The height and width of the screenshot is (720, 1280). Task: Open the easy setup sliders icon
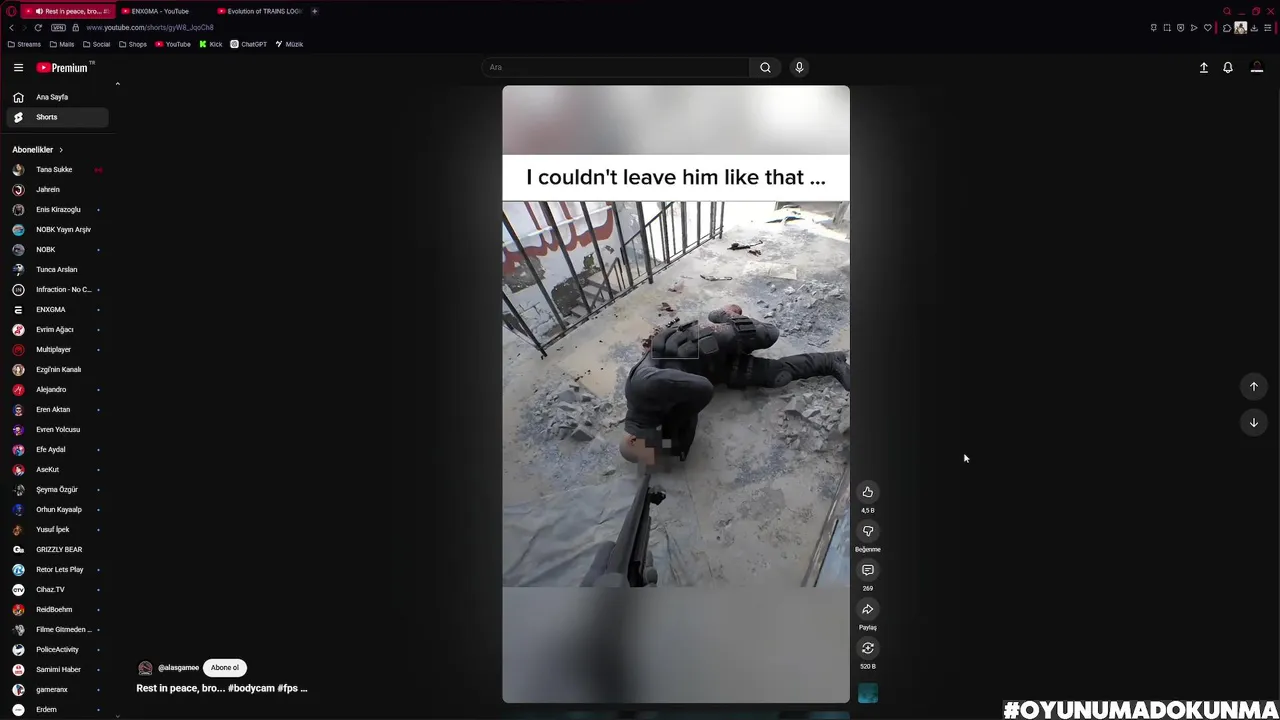[1268, 28]
